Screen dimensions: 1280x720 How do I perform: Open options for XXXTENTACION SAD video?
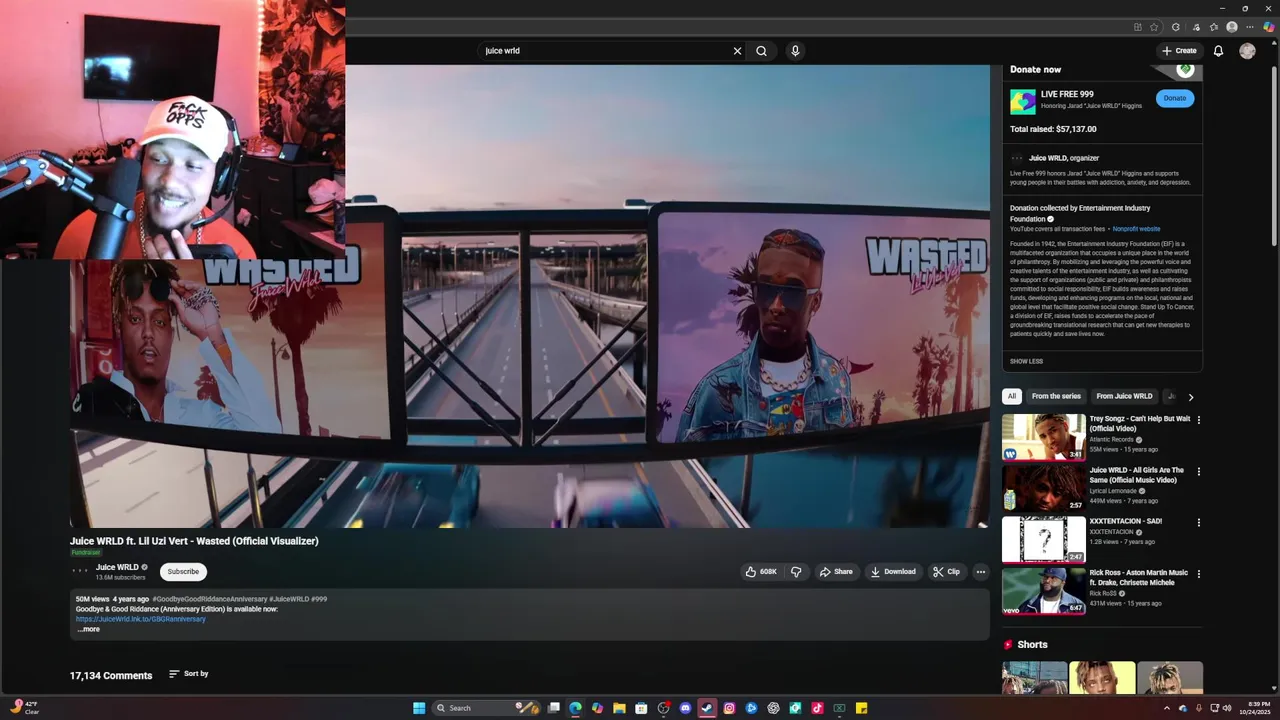coord(1198,522)
